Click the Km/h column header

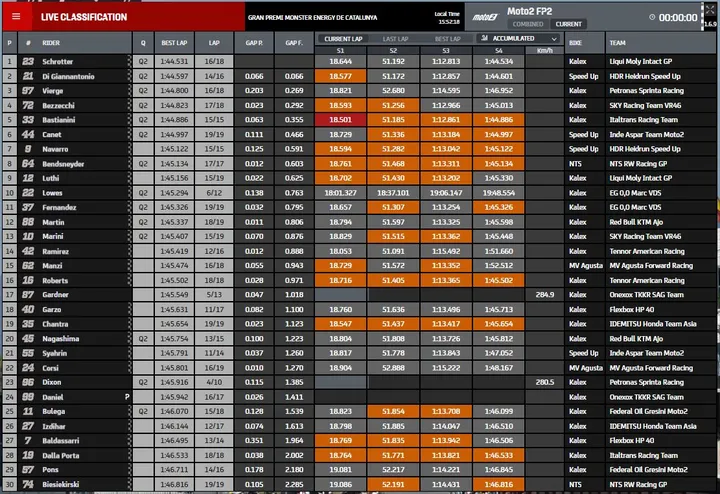coord(545,51)
